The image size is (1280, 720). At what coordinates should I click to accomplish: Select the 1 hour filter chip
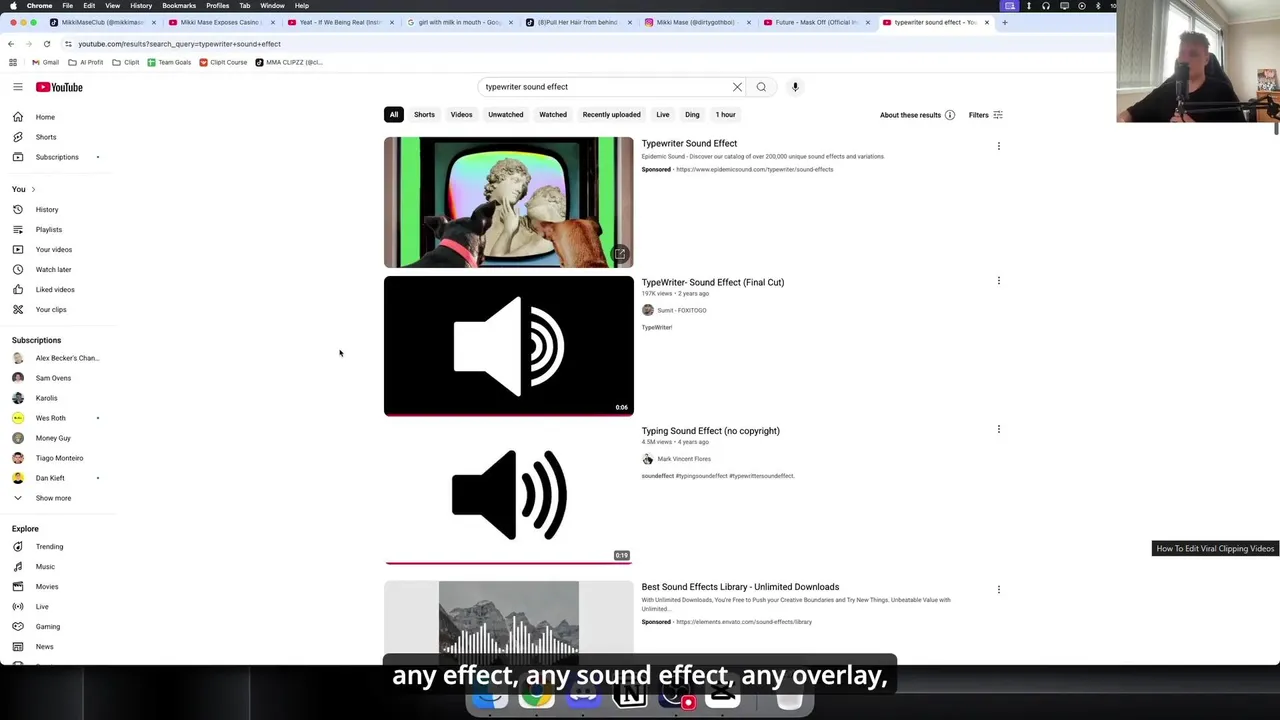tap(725, 115)
